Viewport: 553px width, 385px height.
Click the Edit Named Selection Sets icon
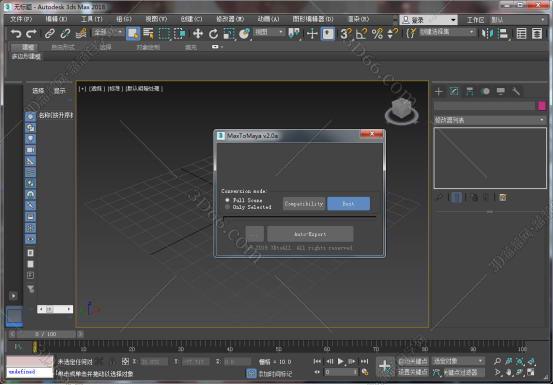pos(411,34)
